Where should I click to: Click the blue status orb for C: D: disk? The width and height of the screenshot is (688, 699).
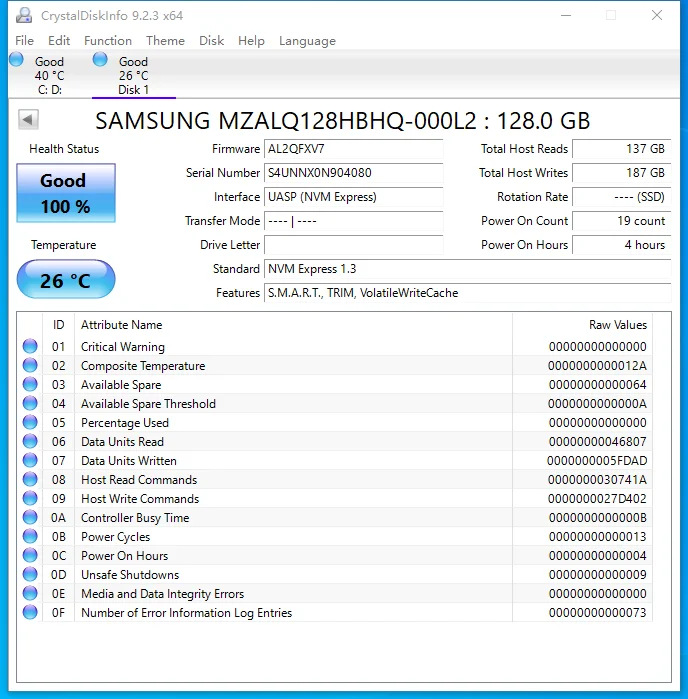16,60
